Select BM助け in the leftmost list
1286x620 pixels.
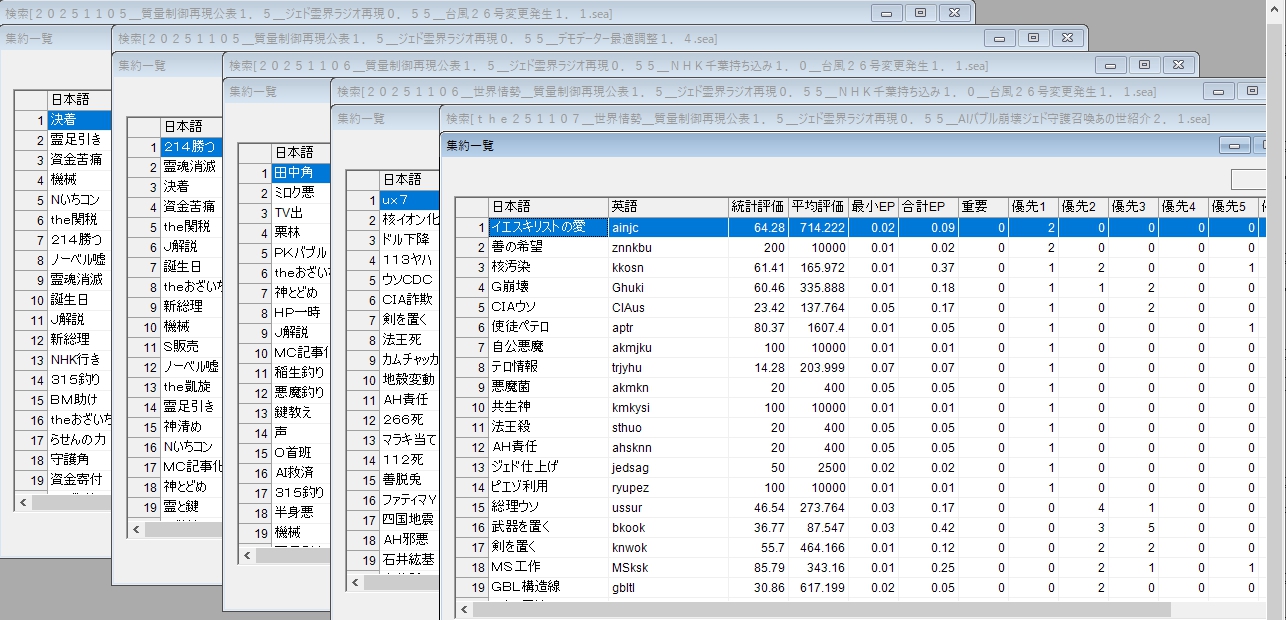(80, 399)
